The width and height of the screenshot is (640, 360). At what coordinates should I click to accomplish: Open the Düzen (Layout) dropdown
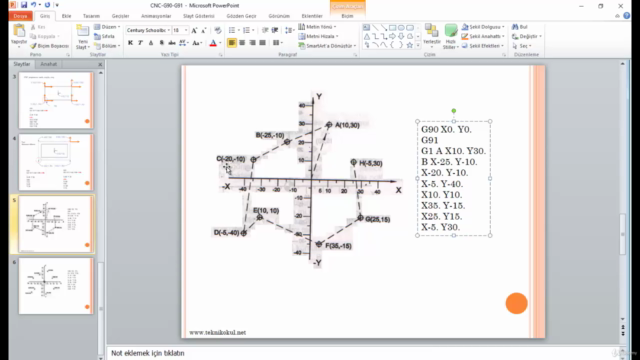[x=107, y=27]
